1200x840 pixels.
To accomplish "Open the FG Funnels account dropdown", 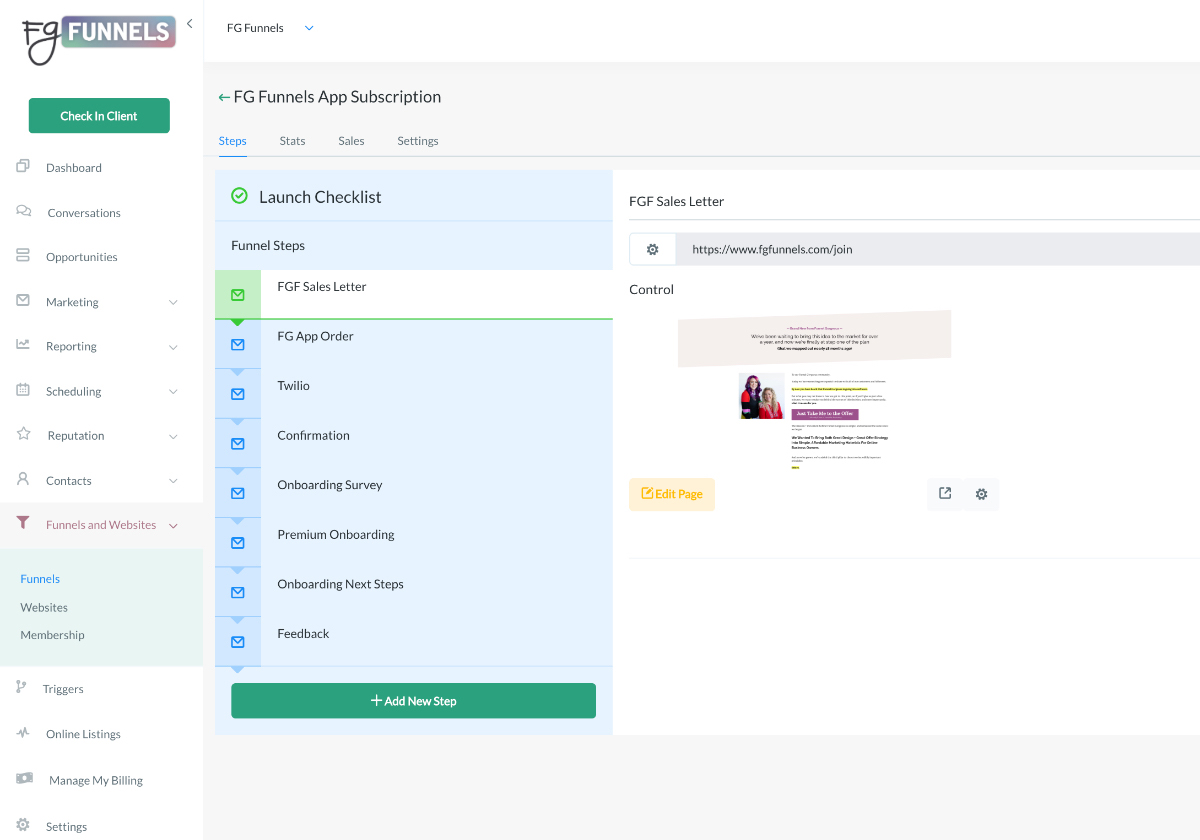I will coord(309,28).
